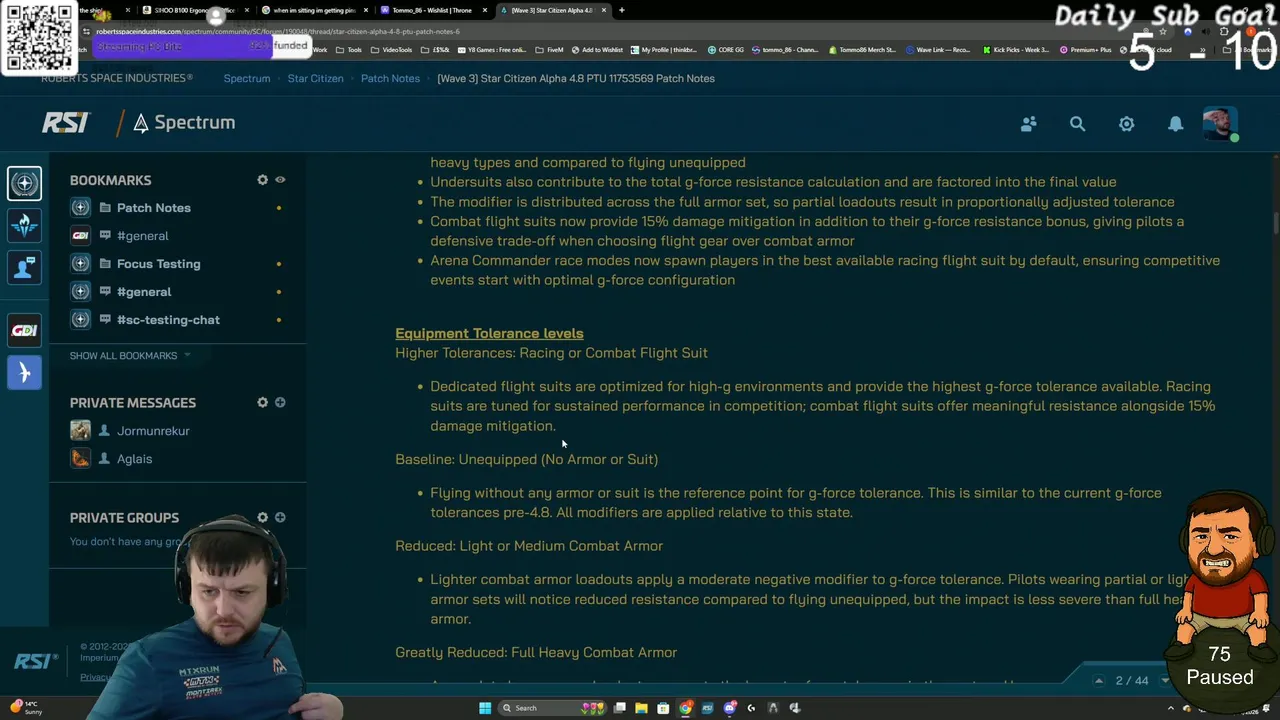Viewport: 1280px width, 720px height.
Task: Open Chrome from the taskbar
Action: pyautogui.click(x=685, y=708)
